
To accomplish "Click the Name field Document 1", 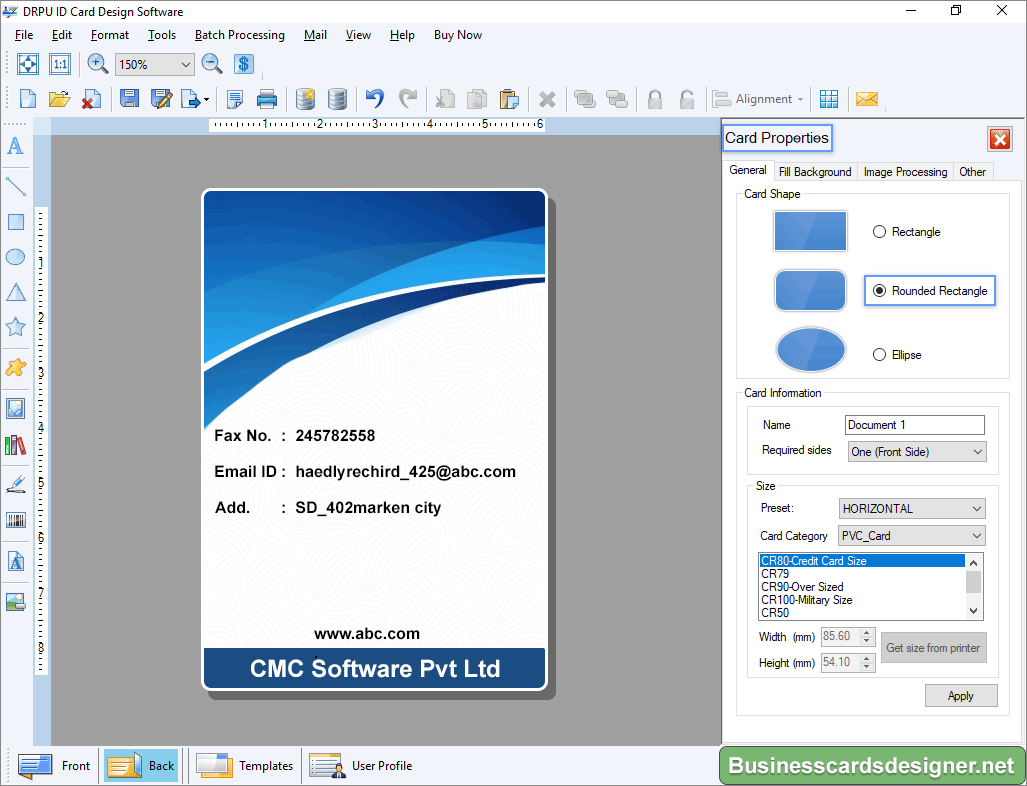I will [914, 425].
